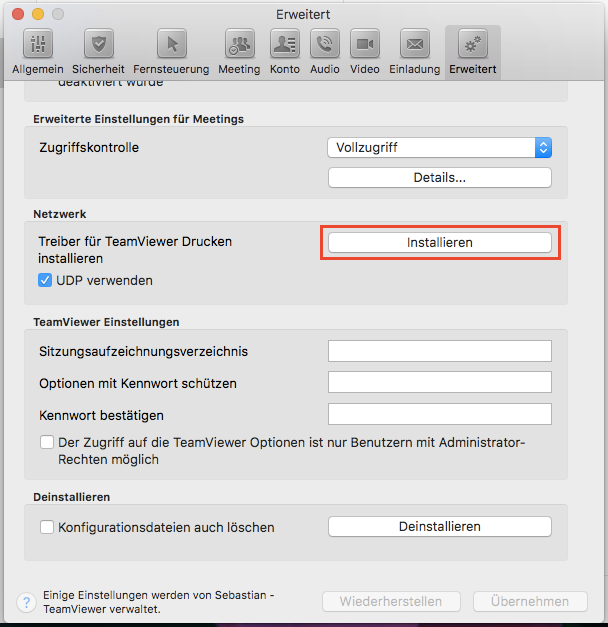Viewport: 608px width, 627px height.
Task: Click the help question mark icon
Action: (x=26, y=602)
